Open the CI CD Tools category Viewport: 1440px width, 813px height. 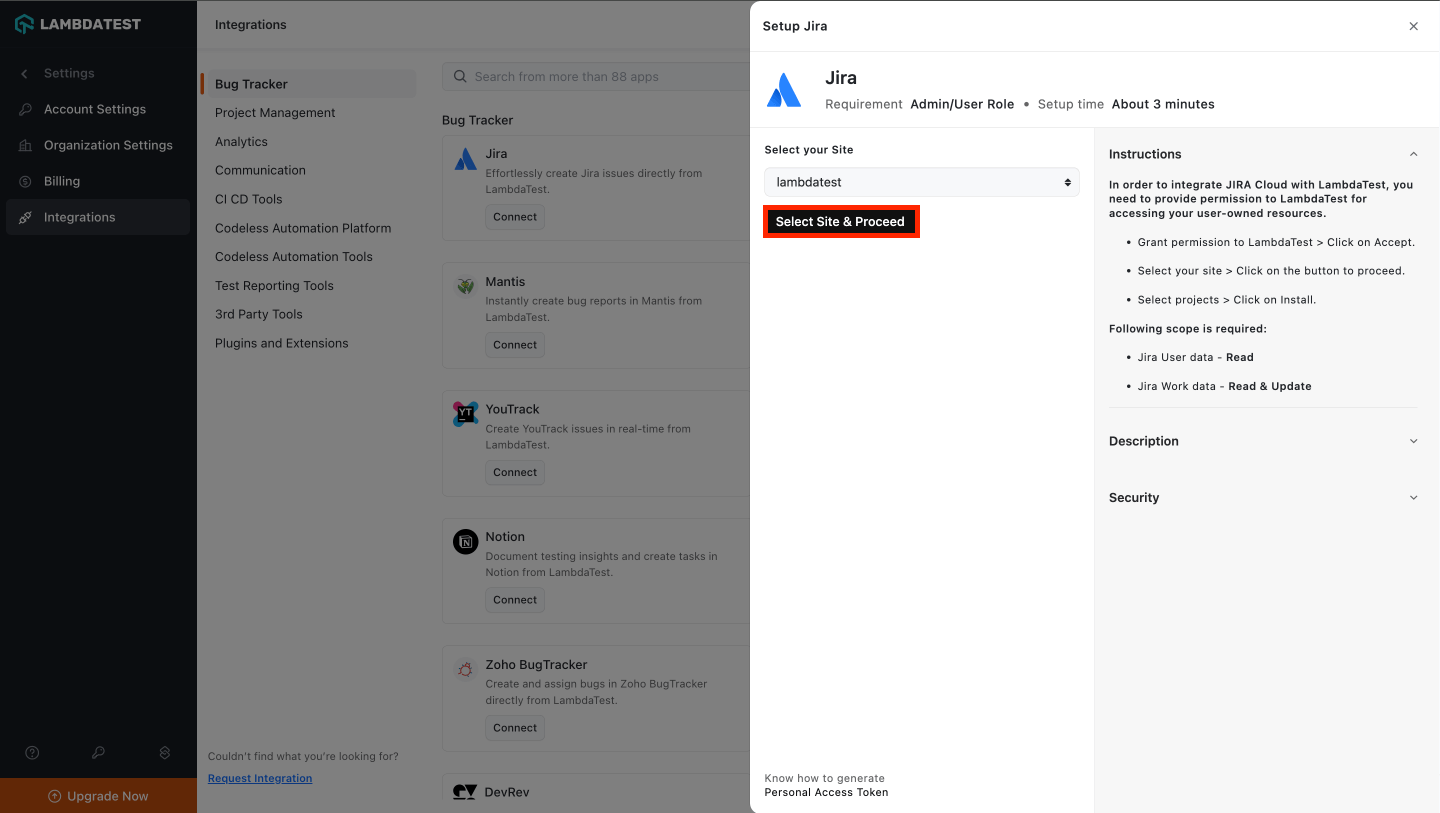pyautogui.click(x=249, y=199)
